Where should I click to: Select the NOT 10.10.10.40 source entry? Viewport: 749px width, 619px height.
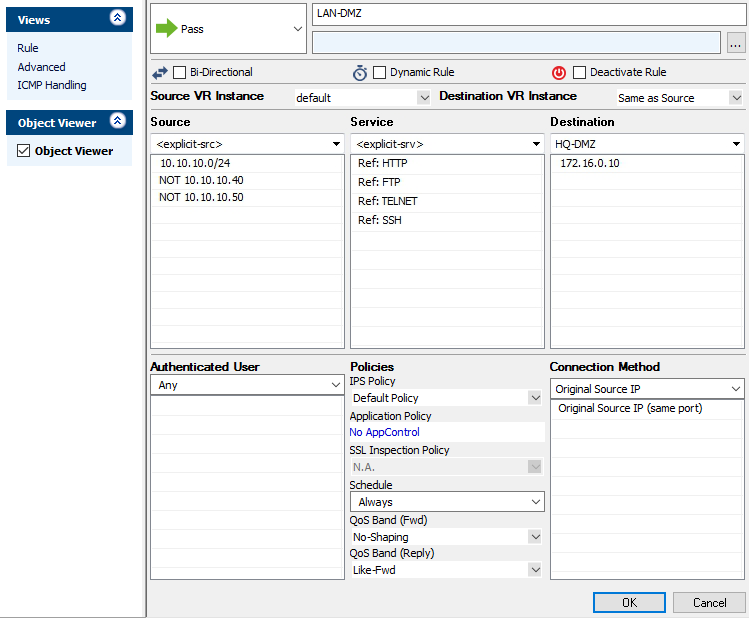tap(247, 181)
